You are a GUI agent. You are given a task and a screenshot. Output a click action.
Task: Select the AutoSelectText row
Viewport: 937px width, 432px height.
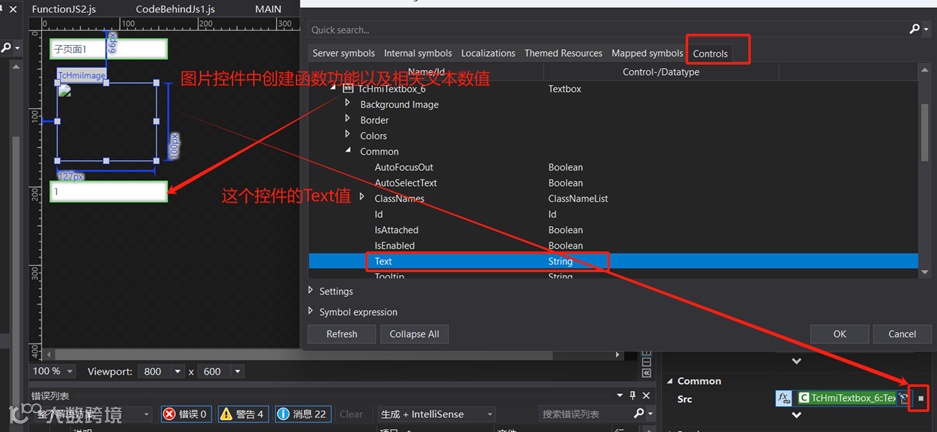pyautogui.click(x=613, y=183)
